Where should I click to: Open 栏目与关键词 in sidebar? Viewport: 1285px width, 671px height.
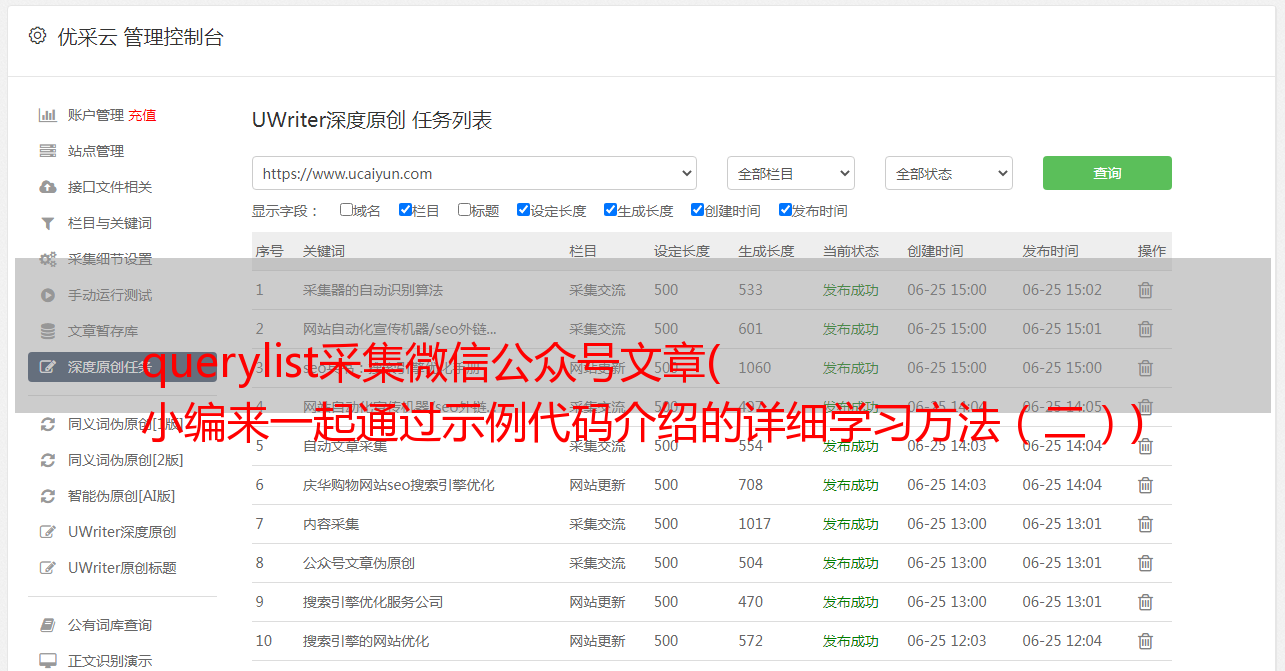[110, 223]
